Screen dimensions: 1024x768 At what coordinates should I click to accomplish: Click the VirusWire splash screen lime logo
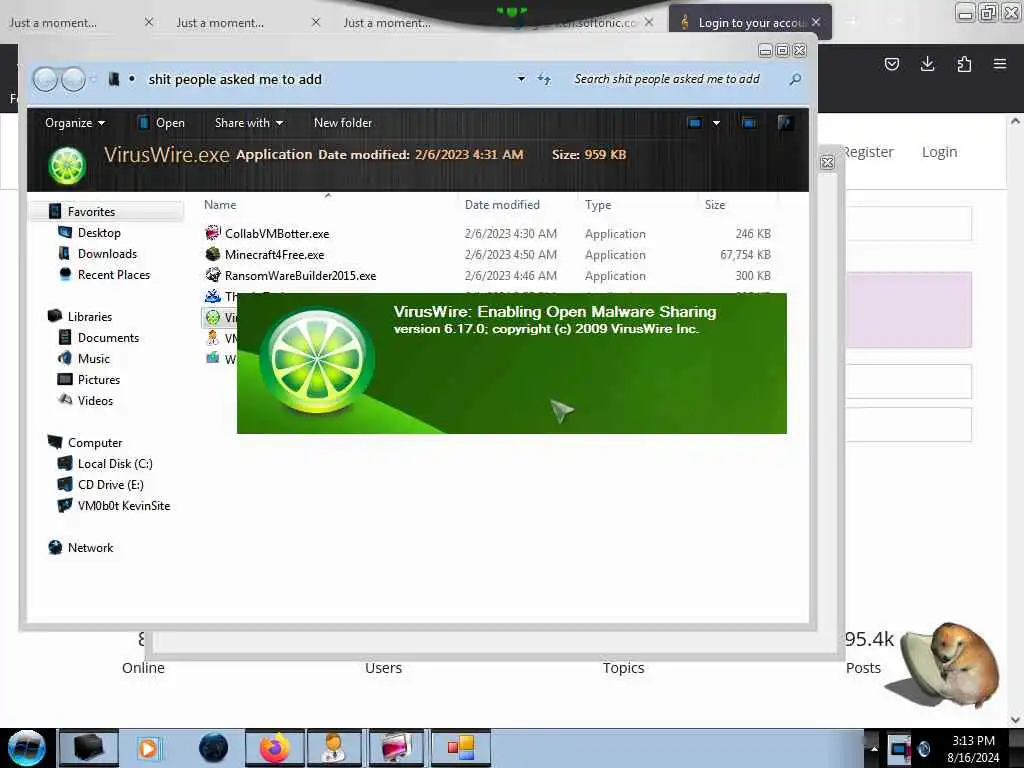click(x=317, y=361)
